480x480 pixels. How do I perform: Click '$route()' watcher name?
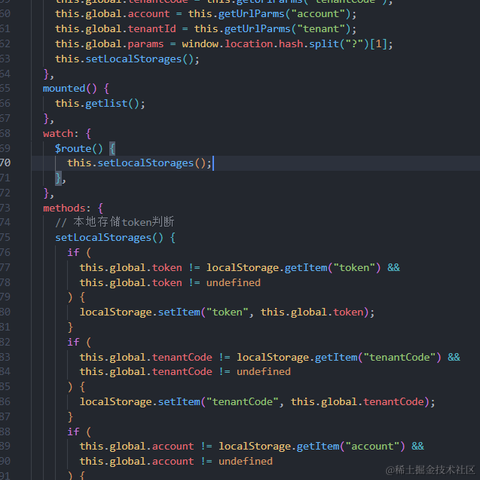click(x=79, y=149)
